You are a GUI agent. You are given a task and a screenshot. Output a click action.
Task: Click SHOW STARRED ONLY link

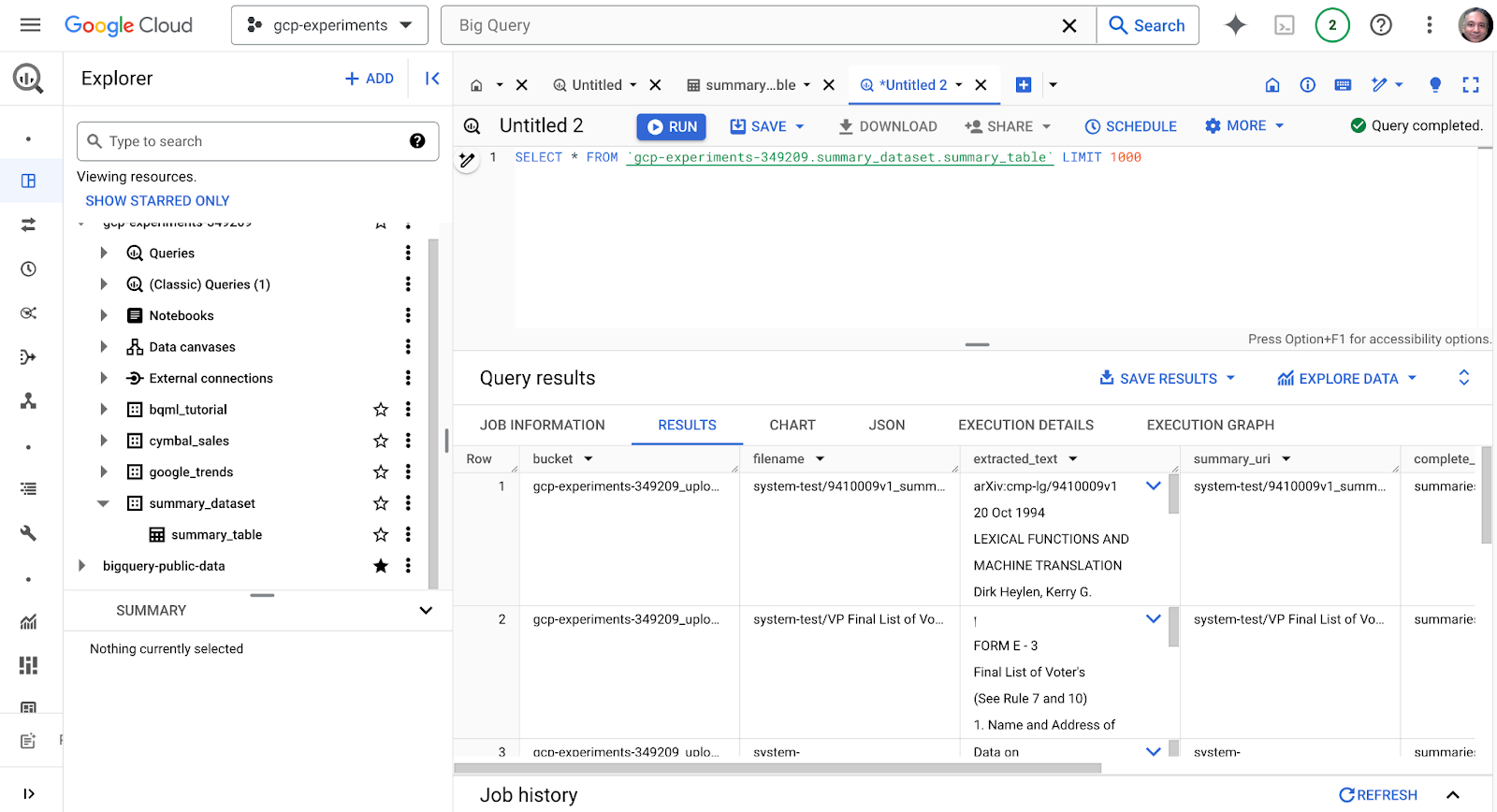(157, 201)
